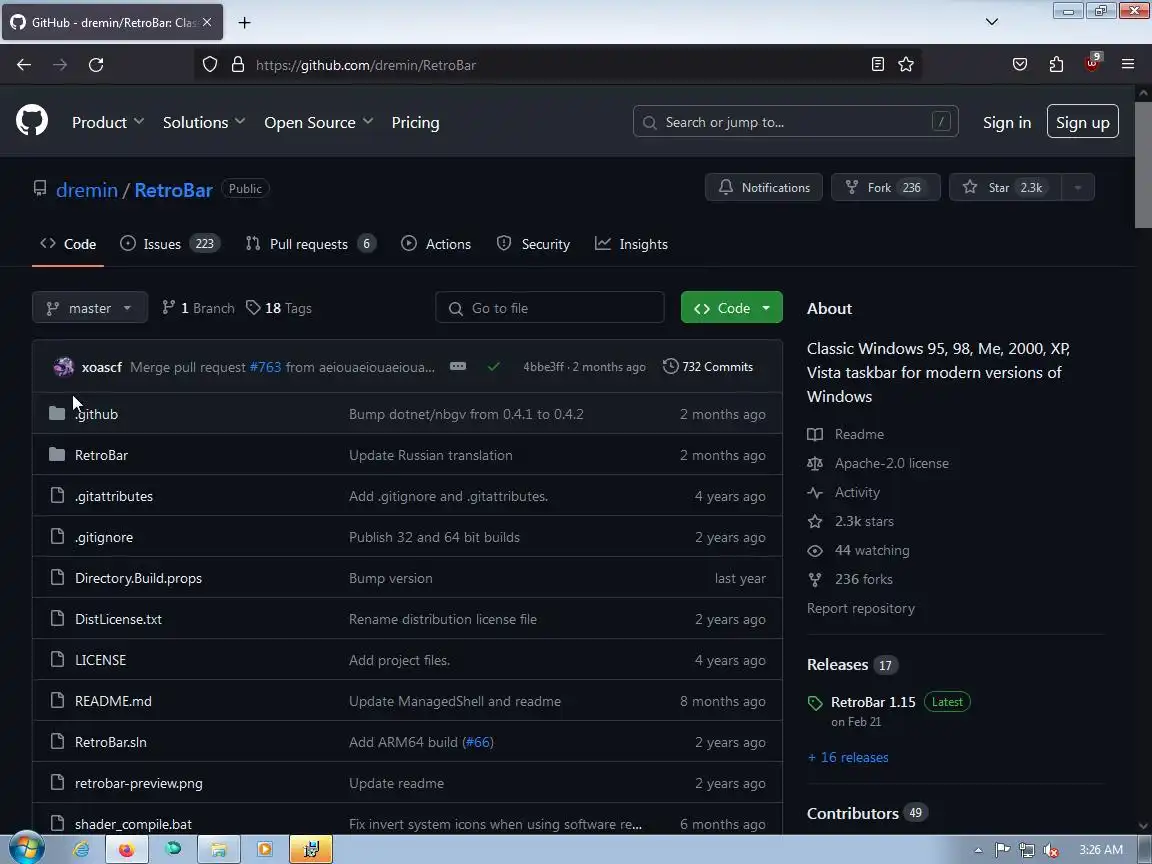Switch to the Issues tab

[170, 244]
